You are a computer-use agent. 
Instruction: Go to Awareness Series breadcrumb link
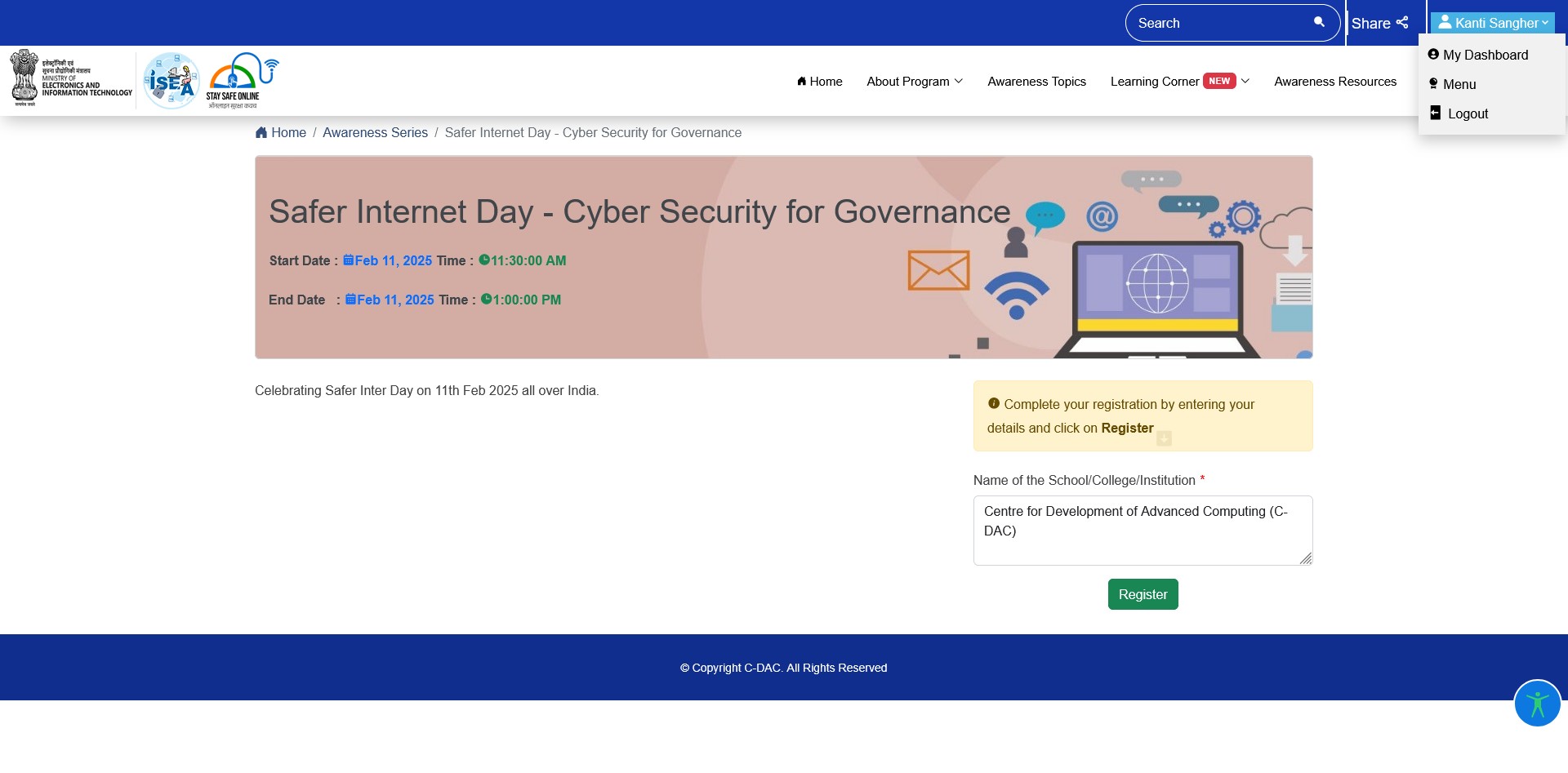coord(375,133)
